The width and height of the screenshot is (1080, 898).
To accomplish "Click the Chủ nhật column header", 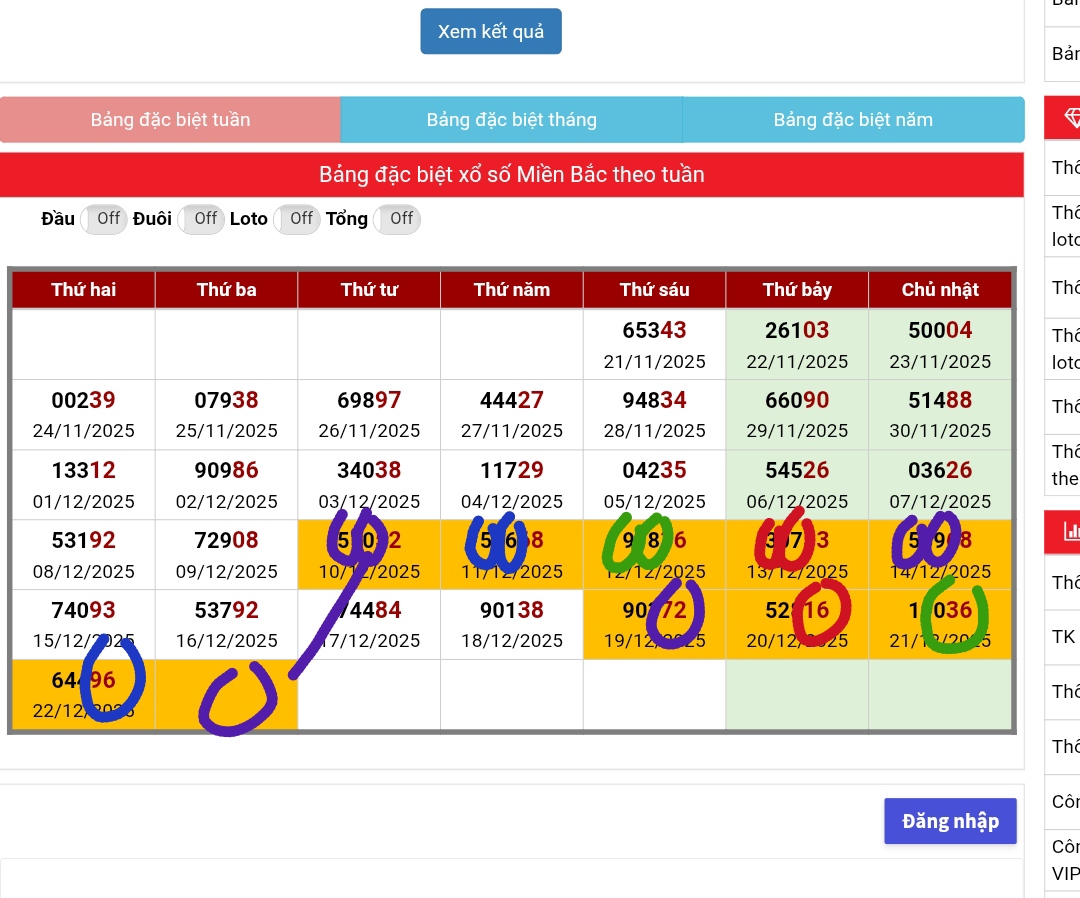I will pyautogui.click(x=940, y=290).
